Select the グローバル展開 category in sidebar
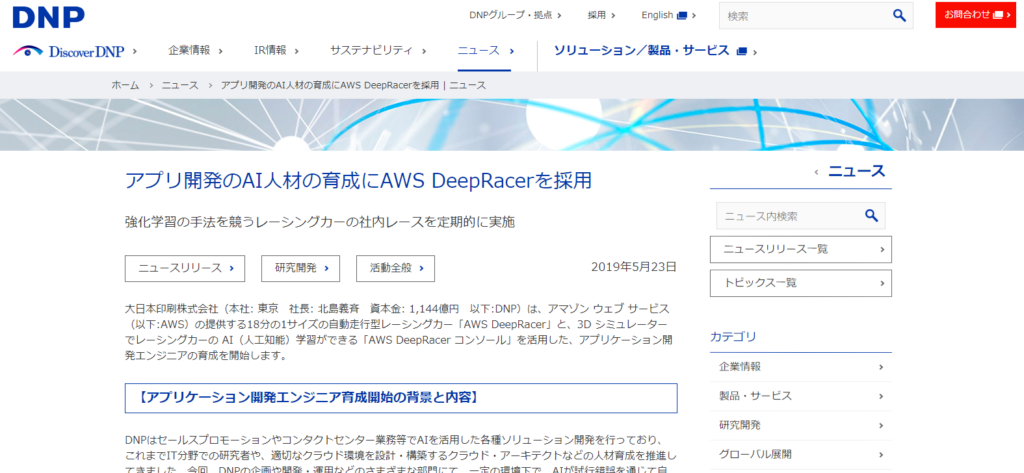The width and height of the screenshot is (1024, 473). (x=801, y=455)
